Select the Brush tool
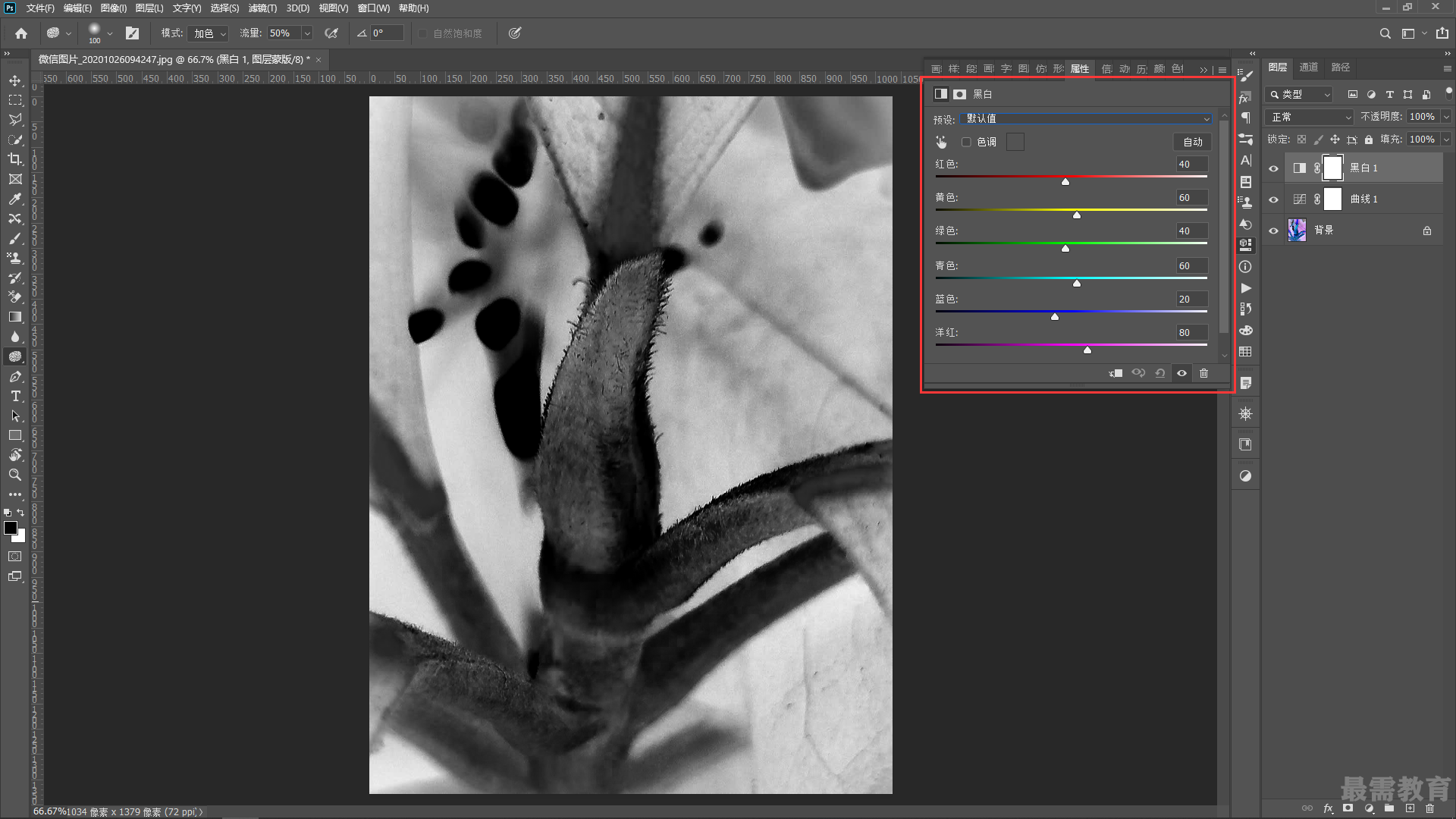 point(15,238)
